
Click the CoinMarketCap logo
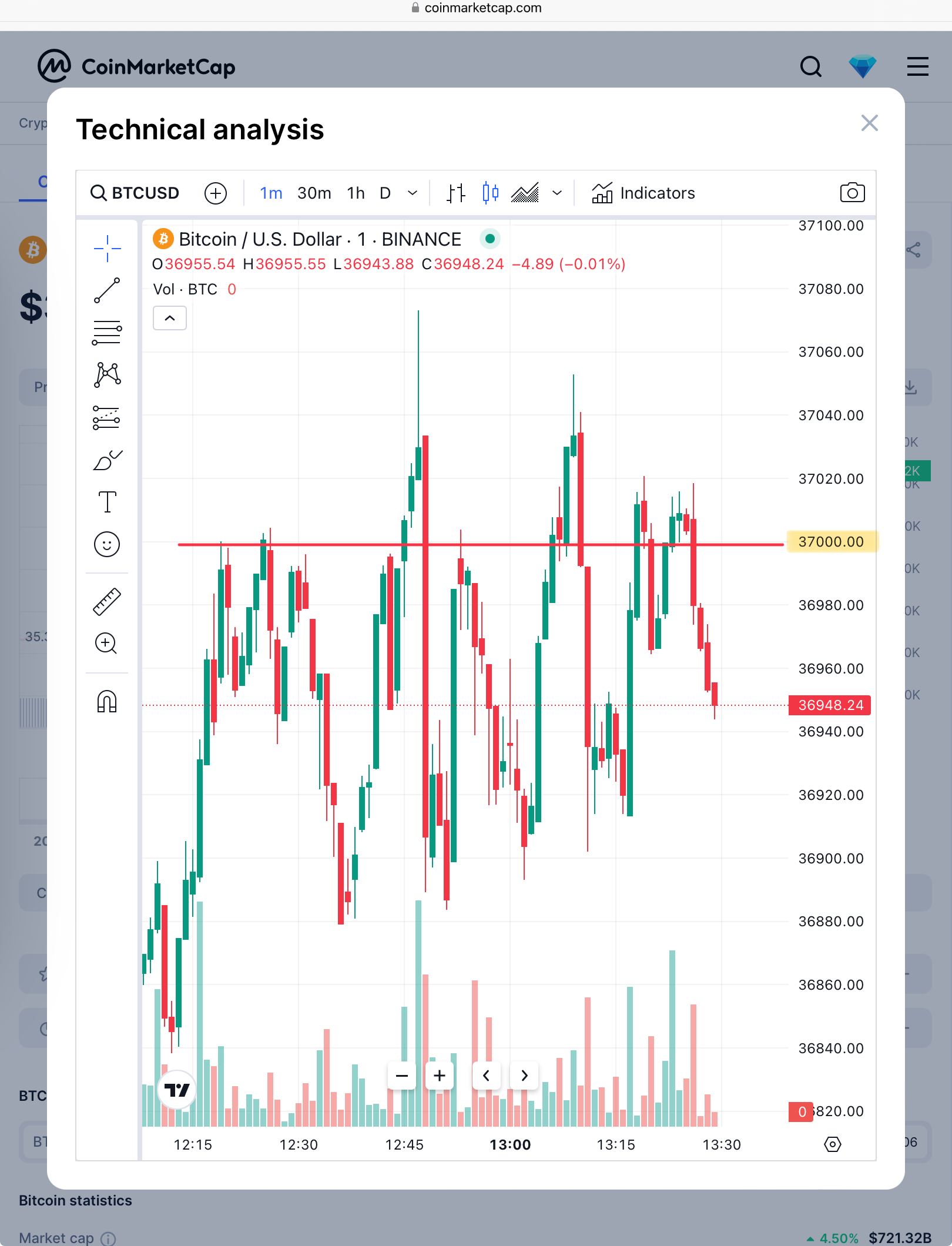[136, 66]
